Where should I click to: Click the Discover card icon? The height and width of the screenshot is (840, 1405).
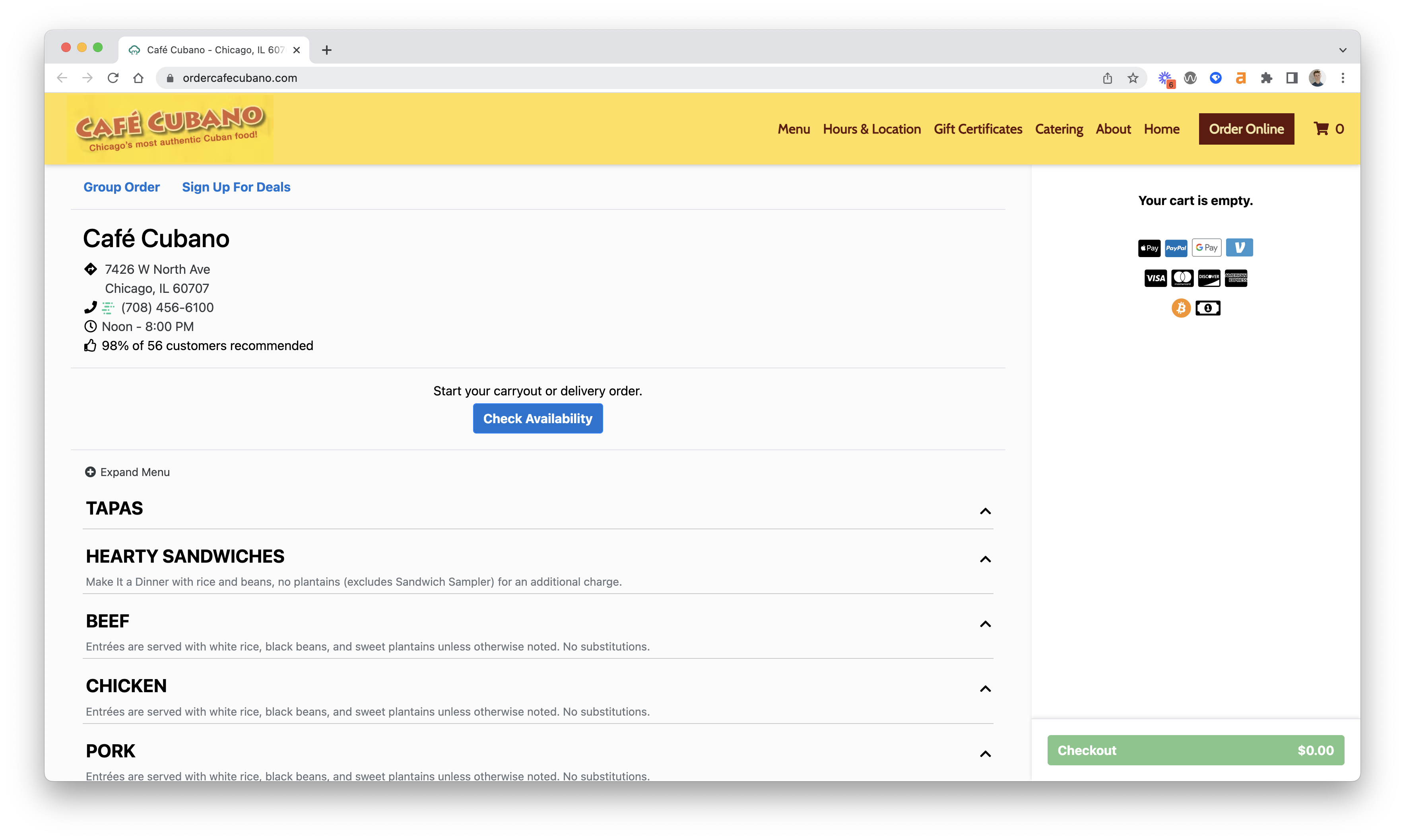[1209, 278]
